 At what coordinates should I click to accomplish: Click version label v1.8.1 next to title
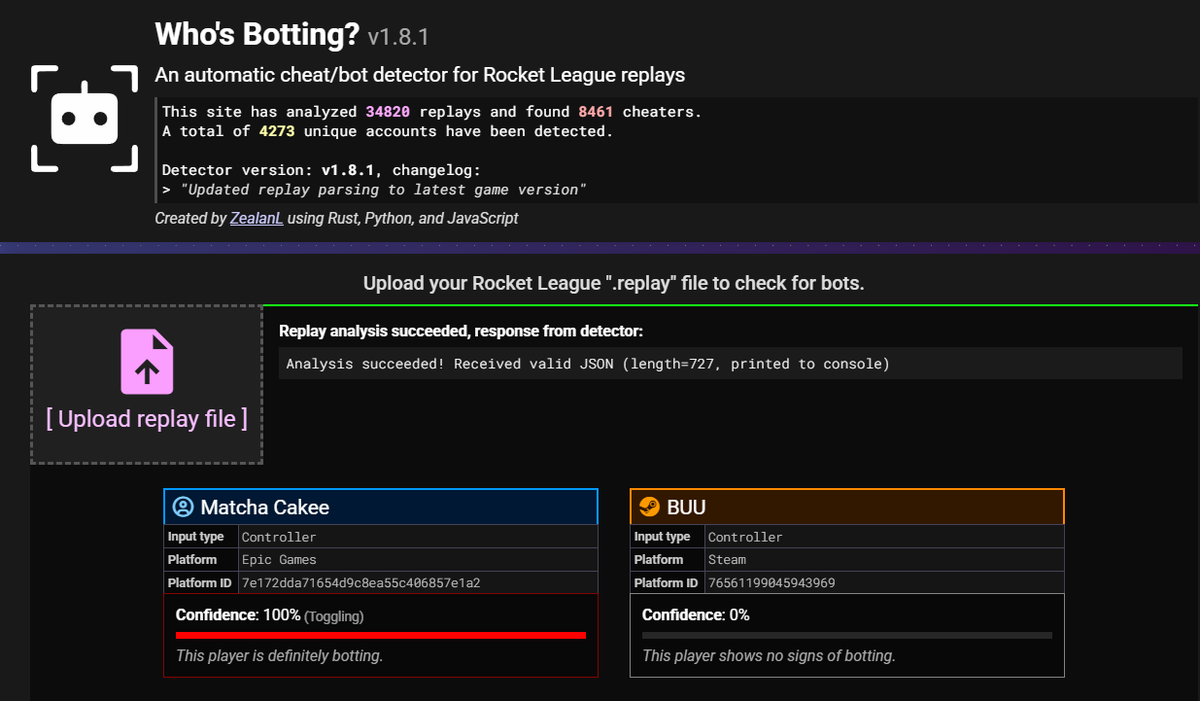(398, 38)
